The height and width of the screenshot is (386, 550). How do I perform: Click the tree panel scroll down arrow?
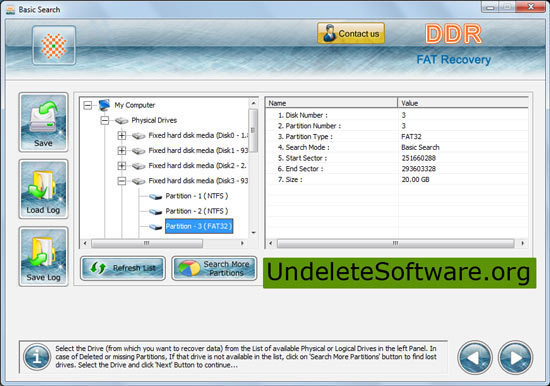point(253,233)
